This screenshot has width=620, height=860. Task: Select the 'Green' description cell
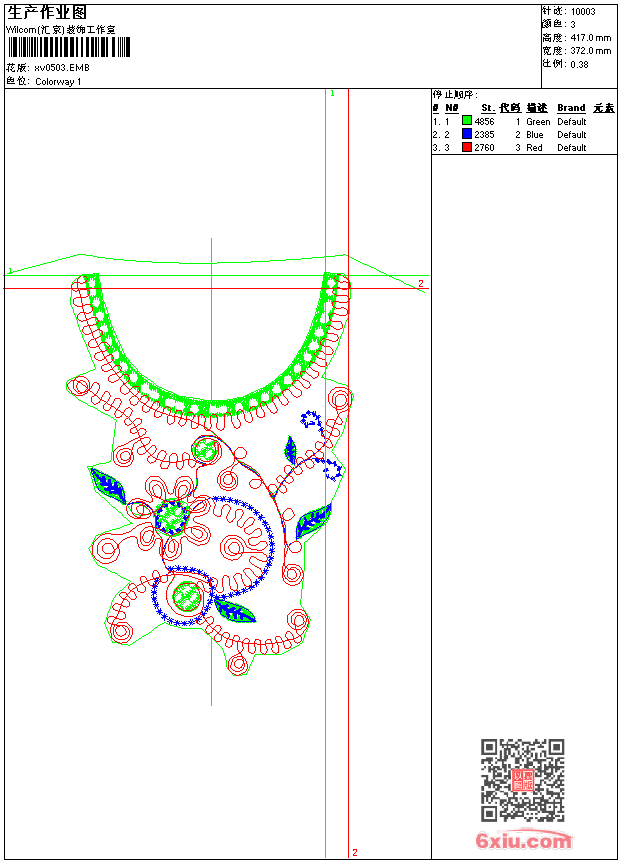pos(538,122)
